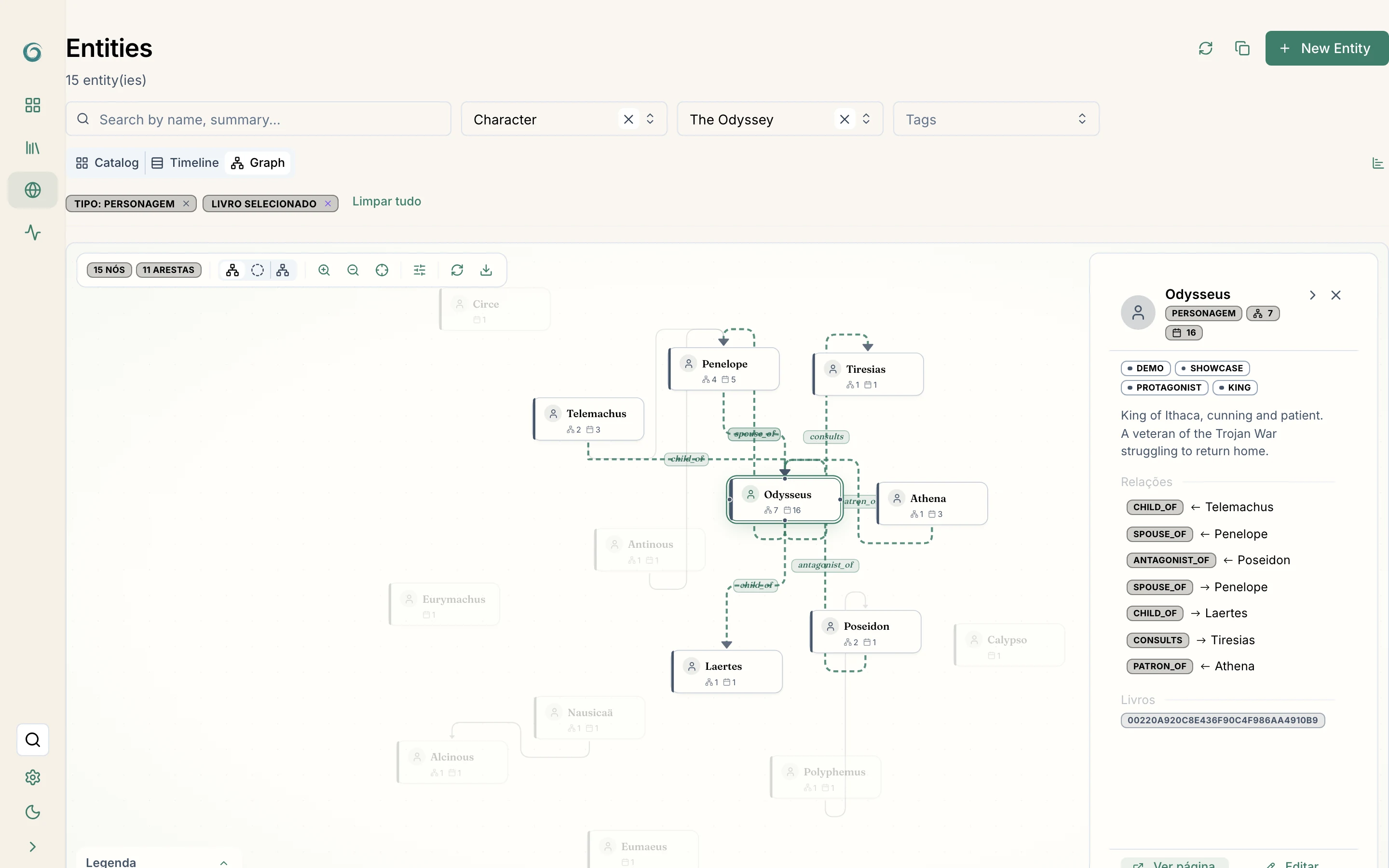
Task: Select the hierarchical layout icon in graph toolbar
Action: pos(232,271)
